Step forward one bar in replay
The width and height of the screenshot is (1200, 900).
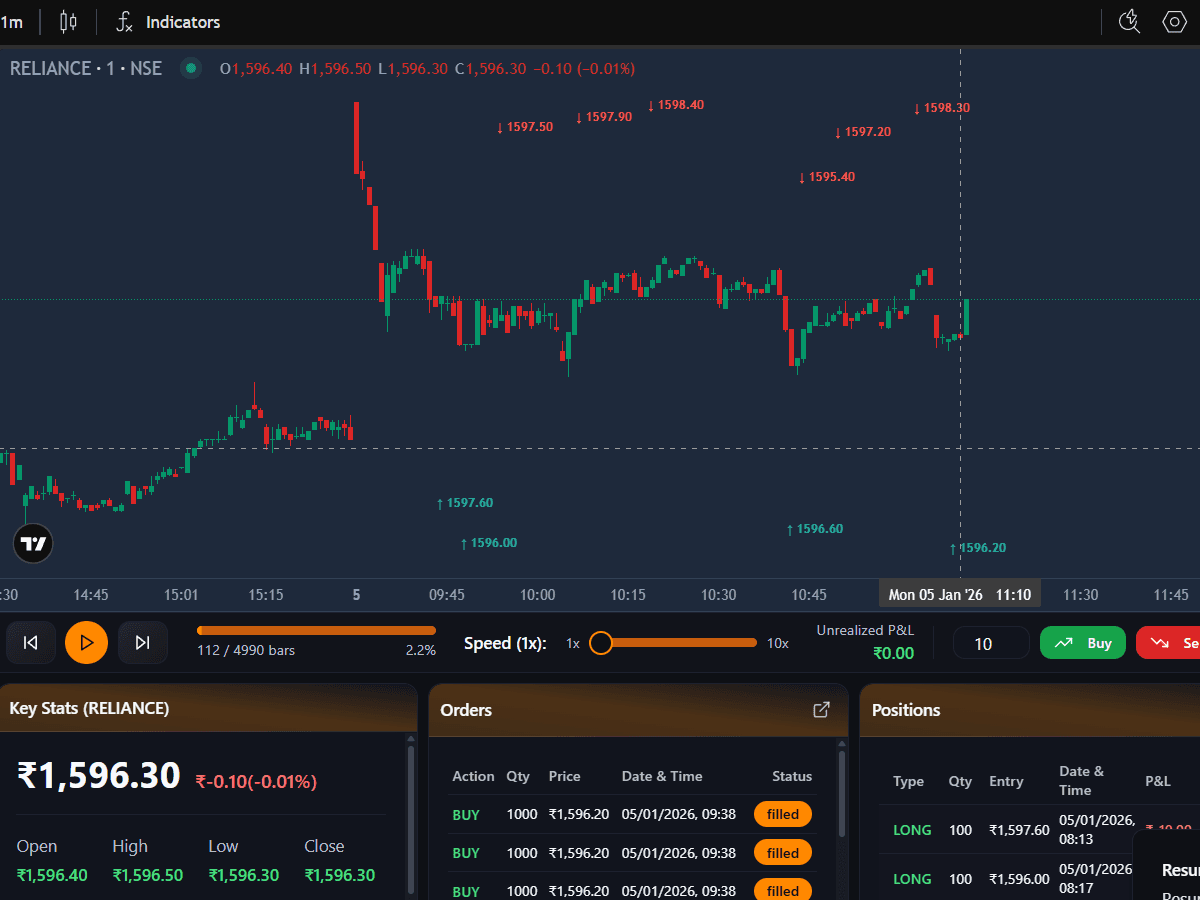pyautogui.click(x=142, y=642)
